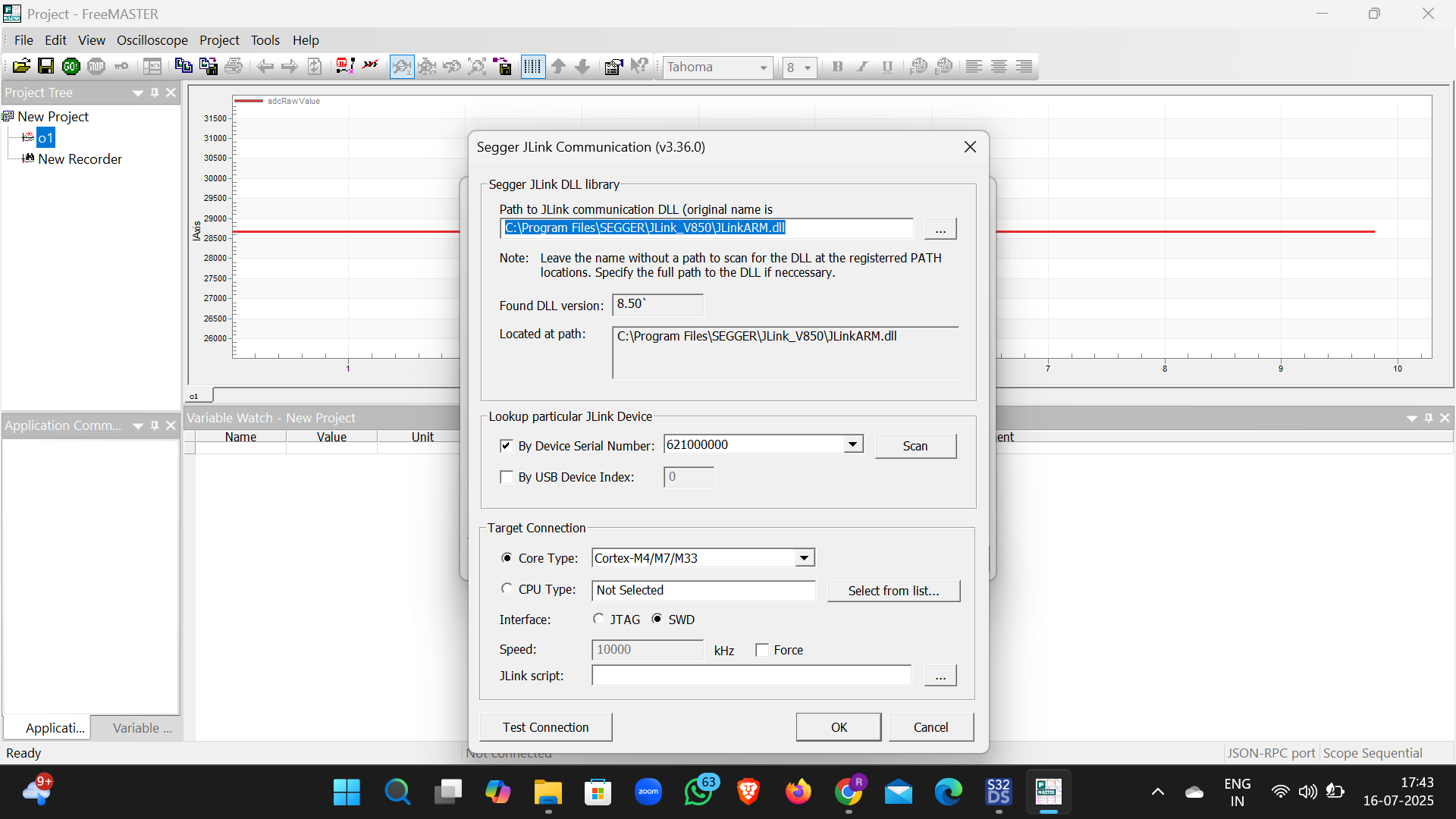
Task: Toggle bold text formatting
Action: (x=837, y=67)
